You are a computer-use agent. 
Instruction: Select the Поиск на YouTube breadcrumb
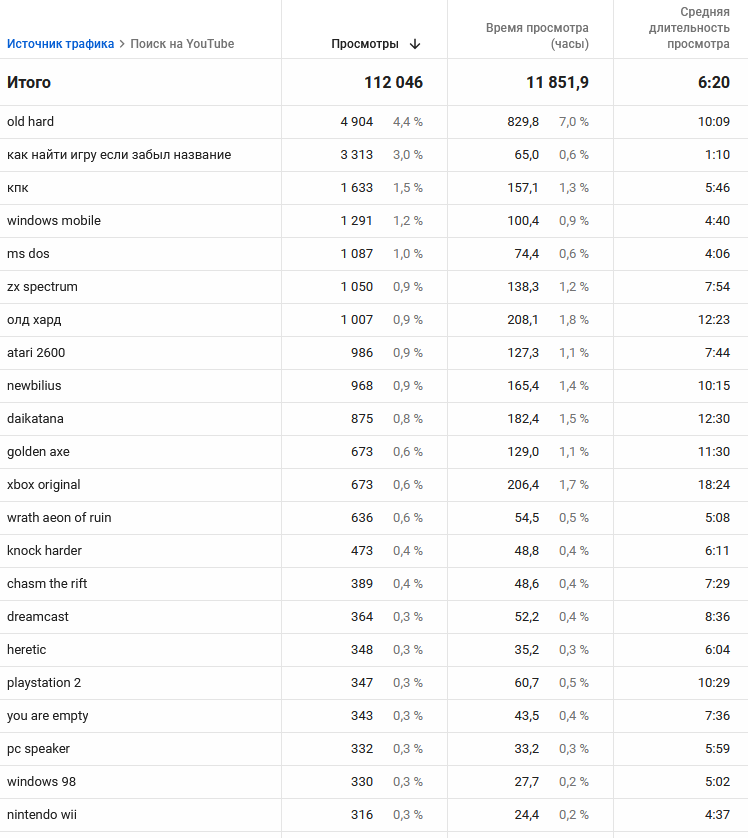pyautogui.click(x=182, y=44)
